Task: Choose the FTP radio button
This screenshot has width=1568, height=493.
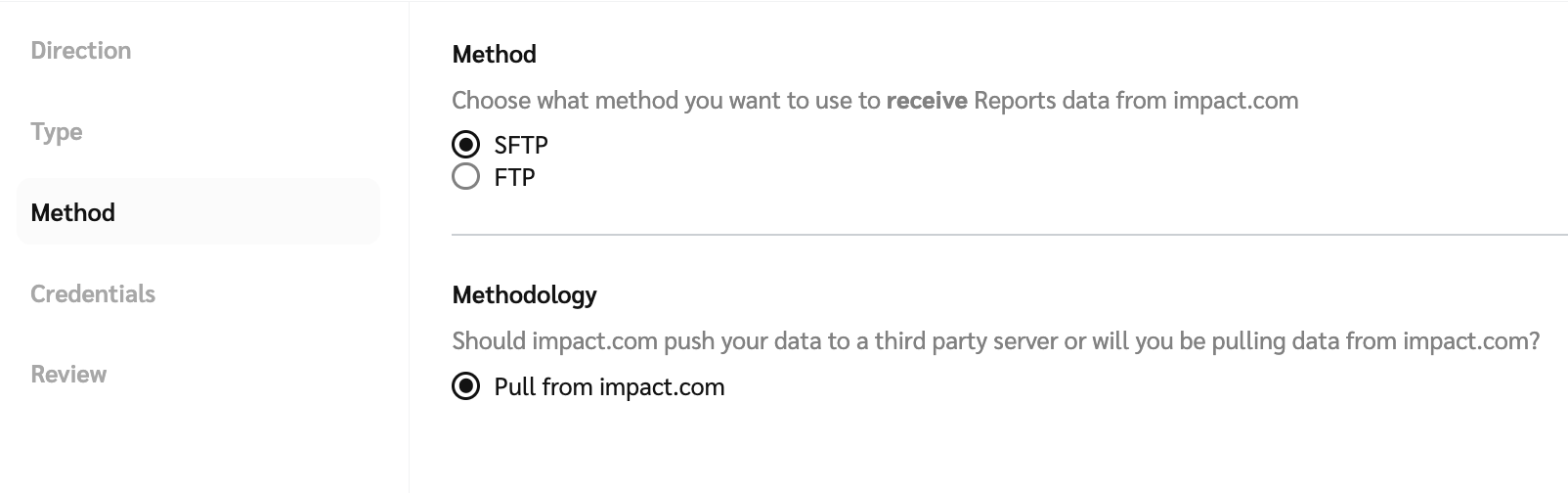Action: 466,177
